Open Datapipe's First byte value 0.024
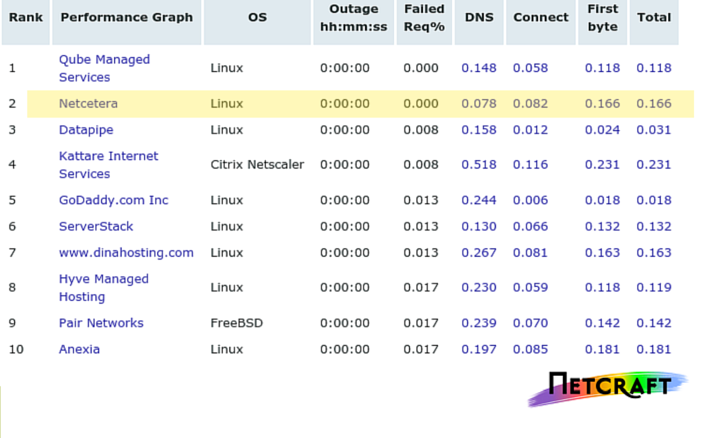 (x=602, y=130)
